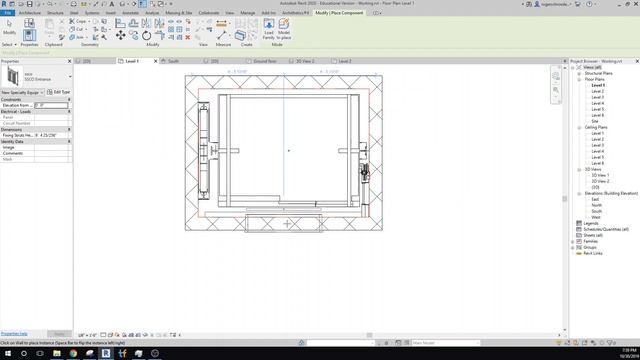Image resolution: width=640 pixels, height=360 pixels.
Task: Click Visual Style icon in view control bar
Action: point(110,335)
